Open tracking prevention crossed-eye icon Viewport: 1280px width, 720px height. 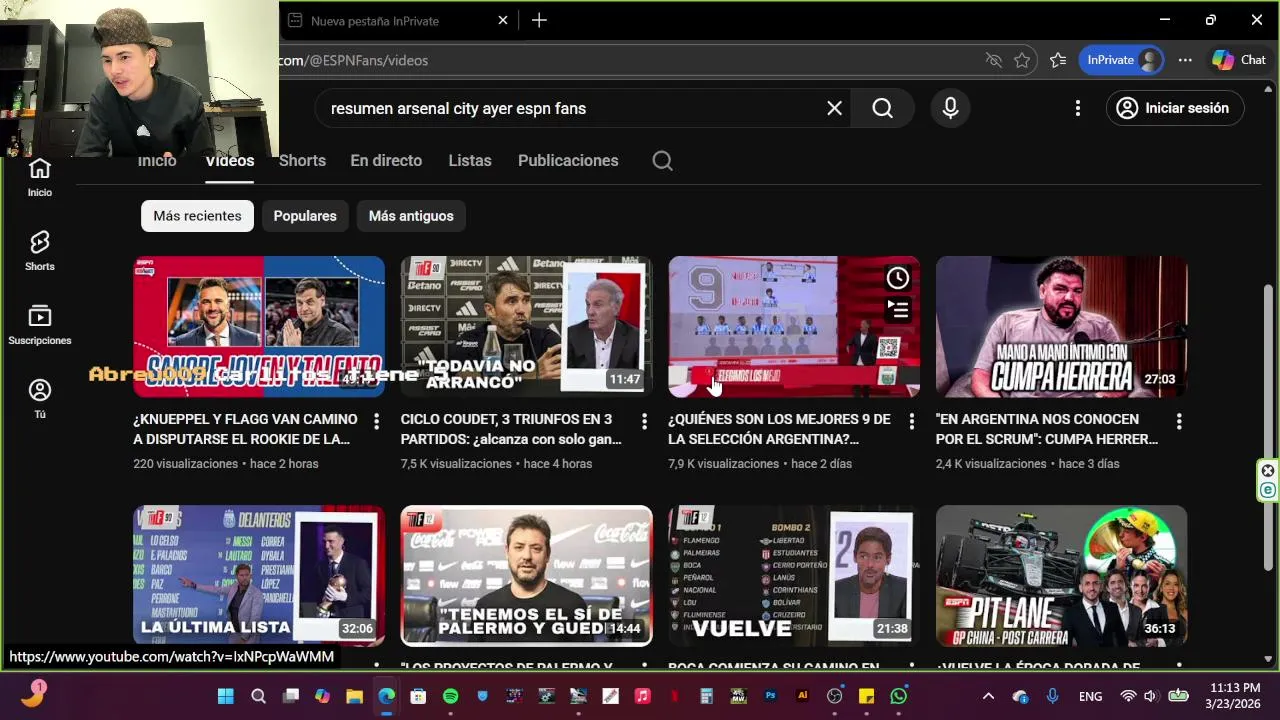[x=993, y=60]
